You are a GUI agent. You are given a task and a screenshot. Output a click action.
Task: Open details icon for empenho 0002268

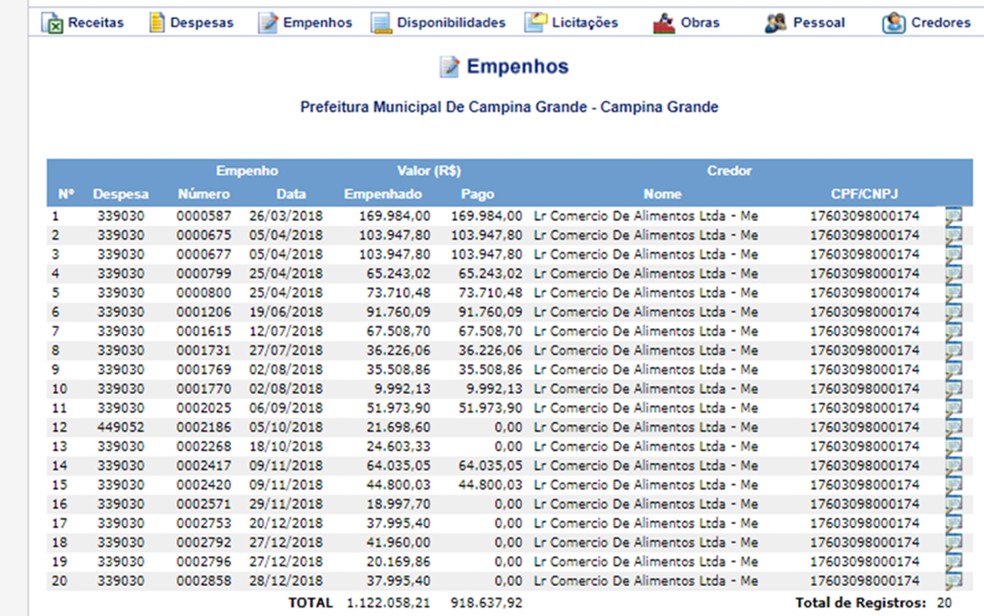tap(953, 447)
